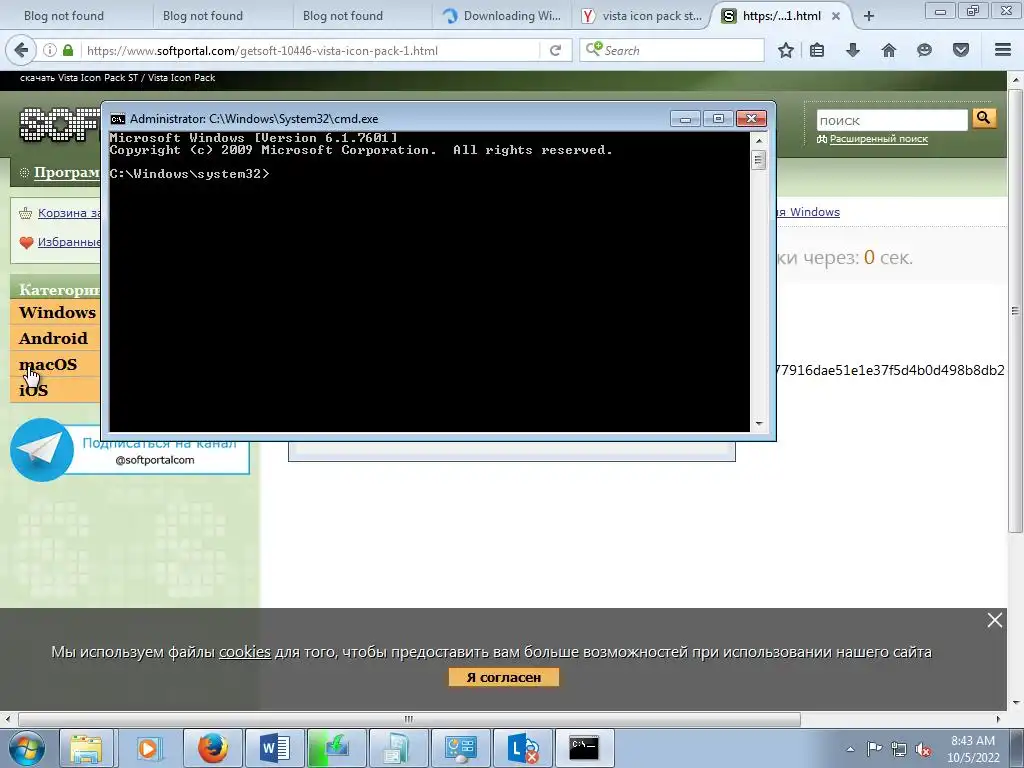Launch Windows Media Player from taskbar
The height and width of the screenshot is (768, 1024).
(x=148, y=748)
